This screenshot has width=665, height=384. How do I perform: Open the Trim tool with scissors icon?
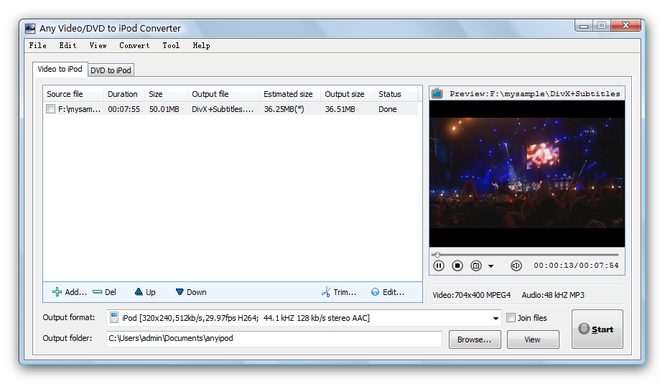click(338, 292)
